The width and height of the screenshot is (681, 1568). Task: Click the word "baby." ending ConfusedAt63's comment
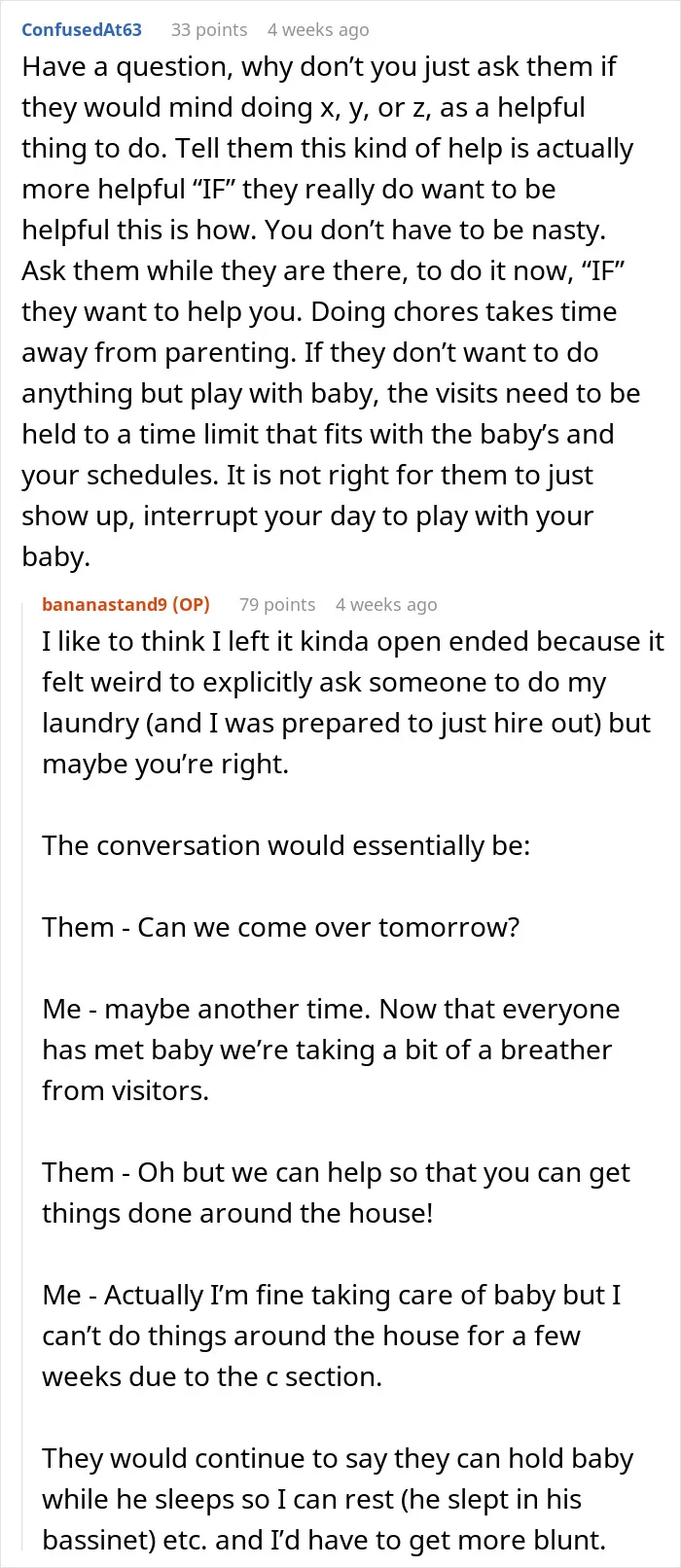coord(56,557)
